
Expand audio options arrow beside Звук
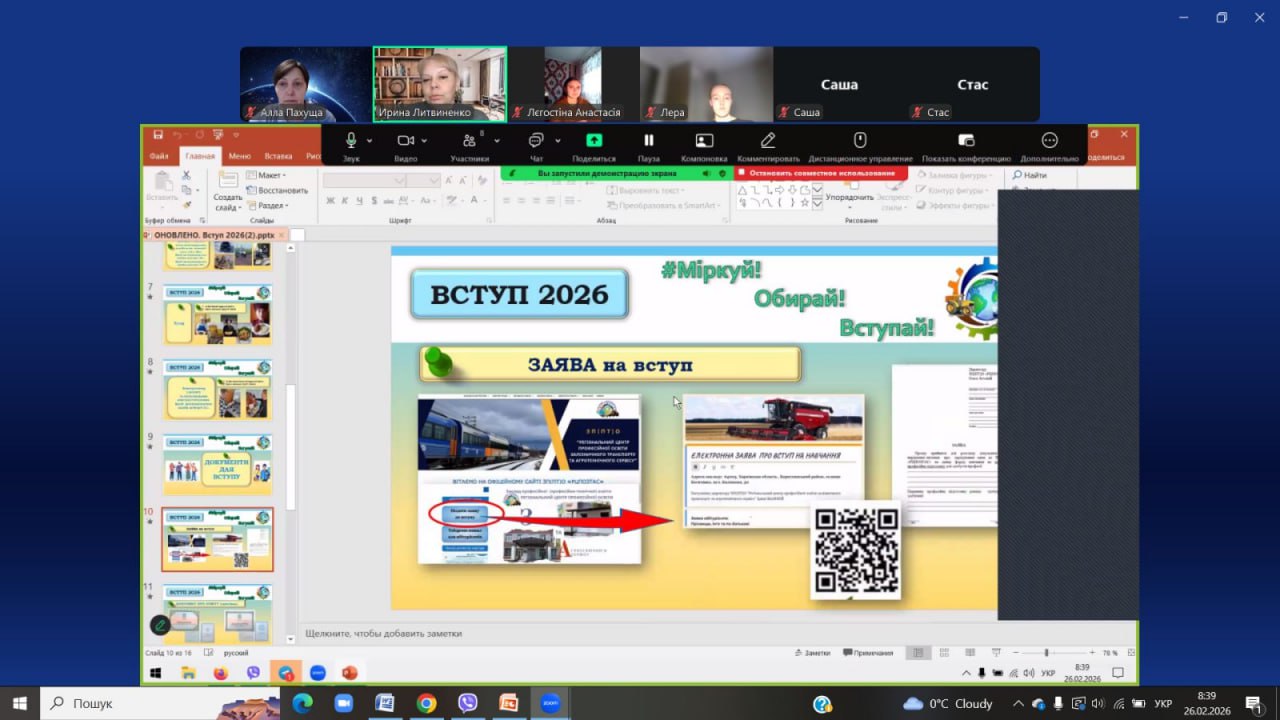[370, 141]
